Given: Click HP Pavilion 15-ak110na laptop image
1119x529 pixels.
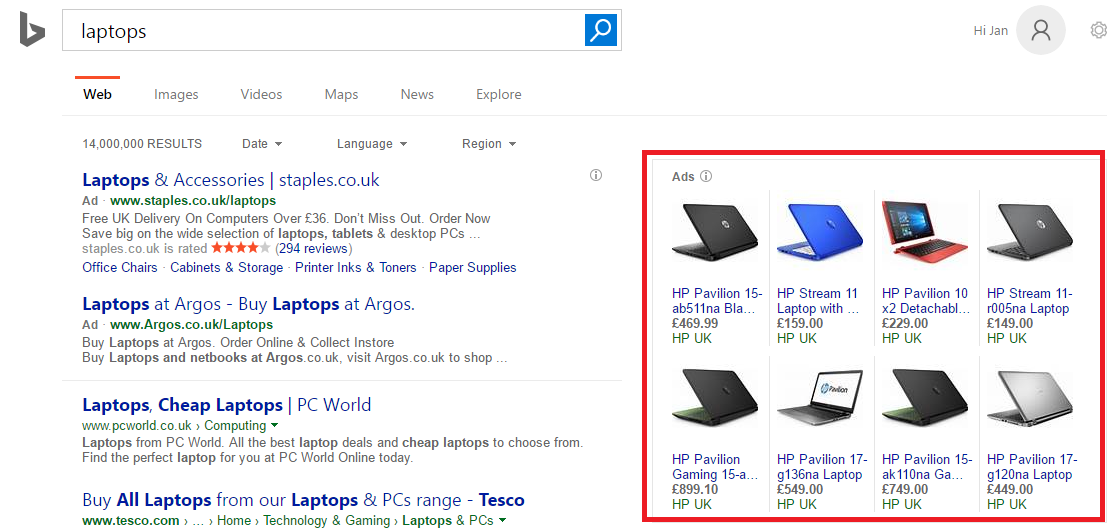Looking at the screenshot, I should (926, 398).
